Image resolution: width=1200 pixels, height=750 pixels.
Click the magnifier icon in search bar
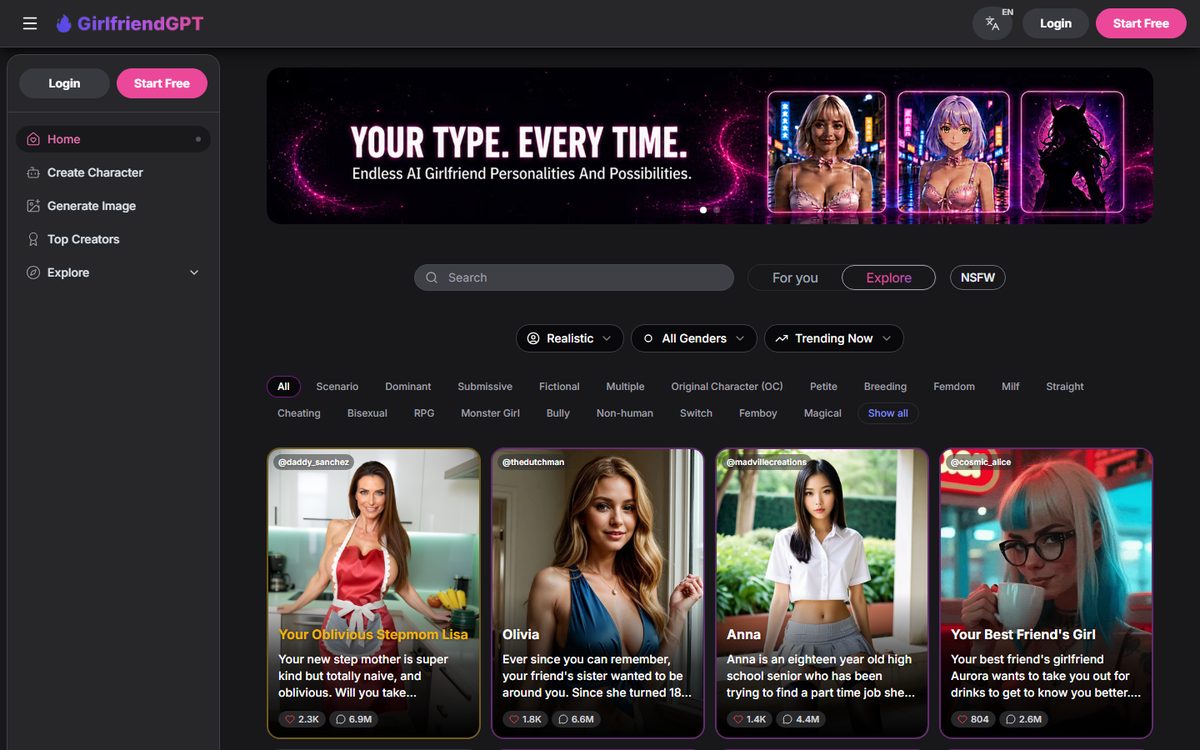432,278
